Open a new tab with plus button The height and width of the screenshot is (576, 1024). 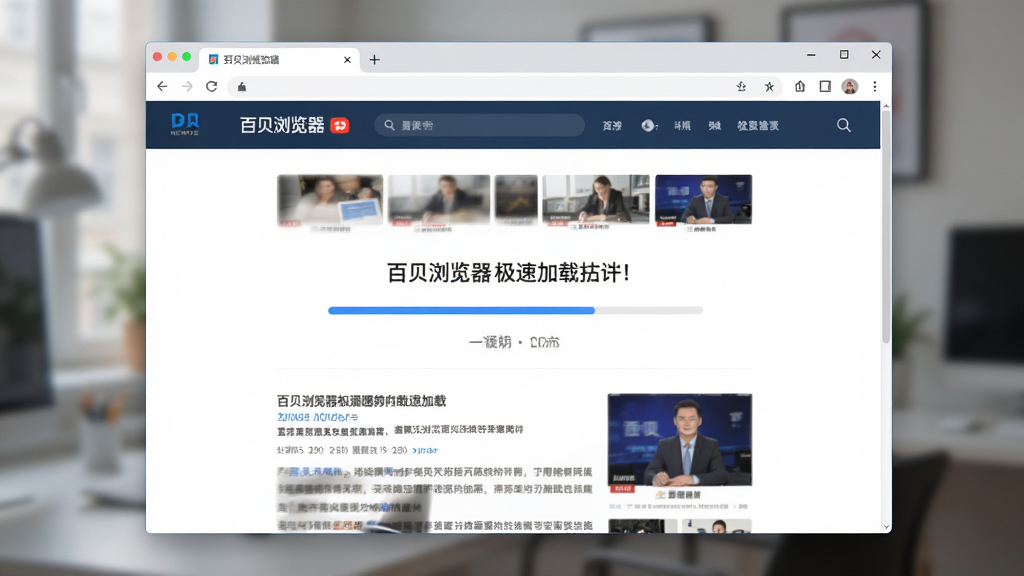point(374,59)
